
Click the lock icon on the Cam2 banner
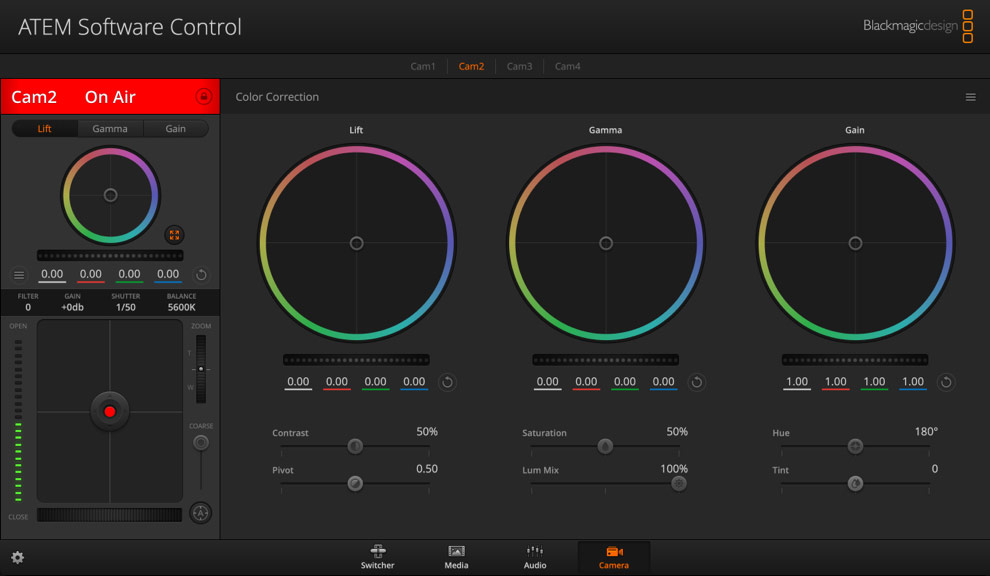pyautogui.click(x=204, y=96)
